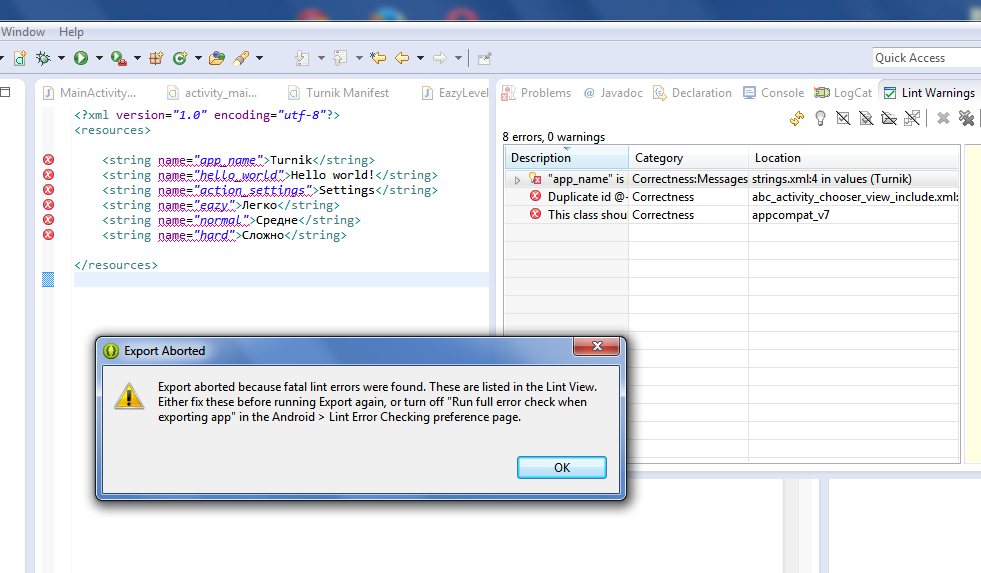This screenshot has width=981, height=573.
Task: Click the error marker beside hello_world line
Action: tap(48, 175)
